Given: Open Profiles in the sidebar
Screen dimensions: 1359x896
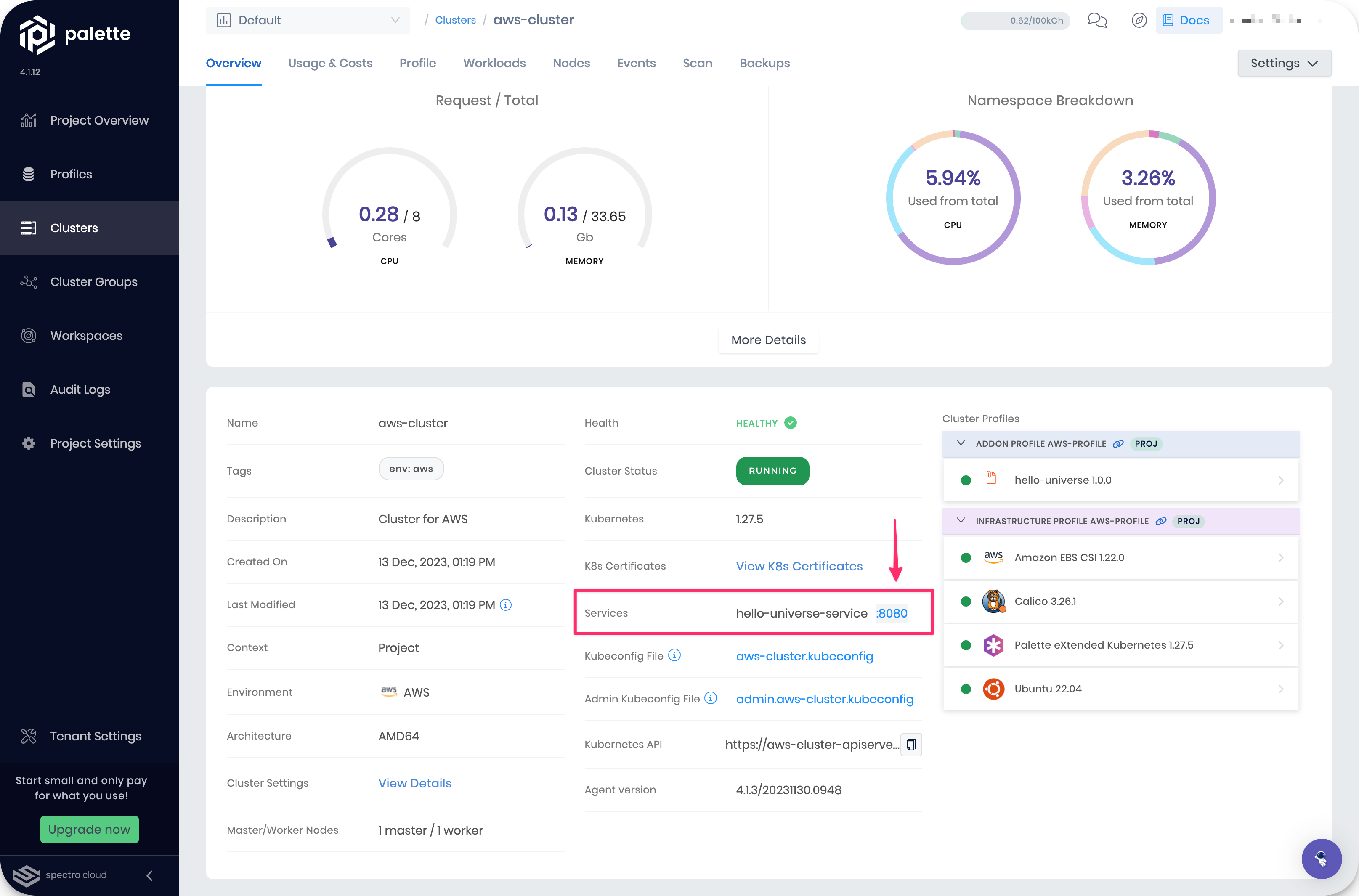Looking at the screenshot, I should coord(90,174).
